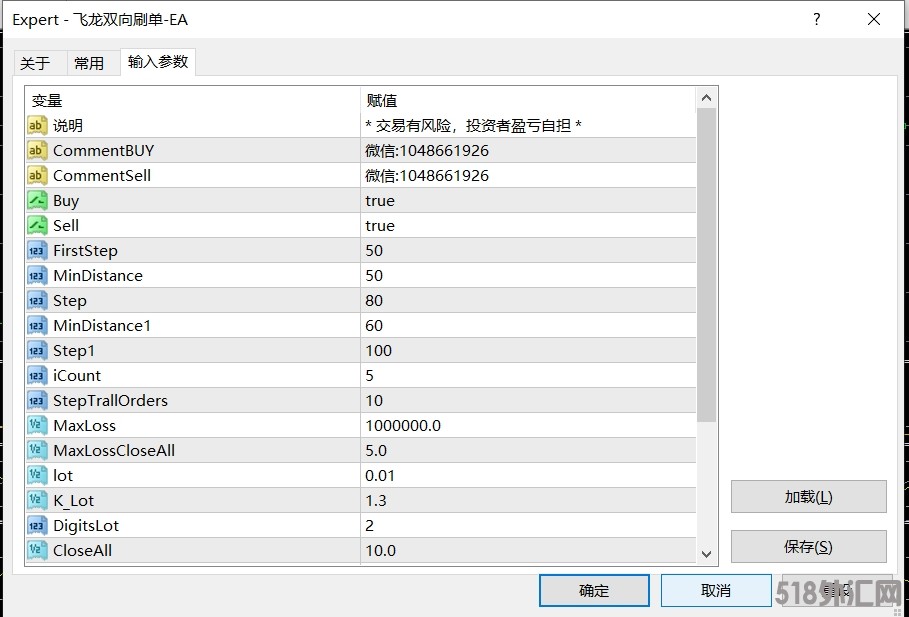This screenshot has width=909, height=617.
Task: Click the integer icon beside DigitsLot
Action: (37, 525)
